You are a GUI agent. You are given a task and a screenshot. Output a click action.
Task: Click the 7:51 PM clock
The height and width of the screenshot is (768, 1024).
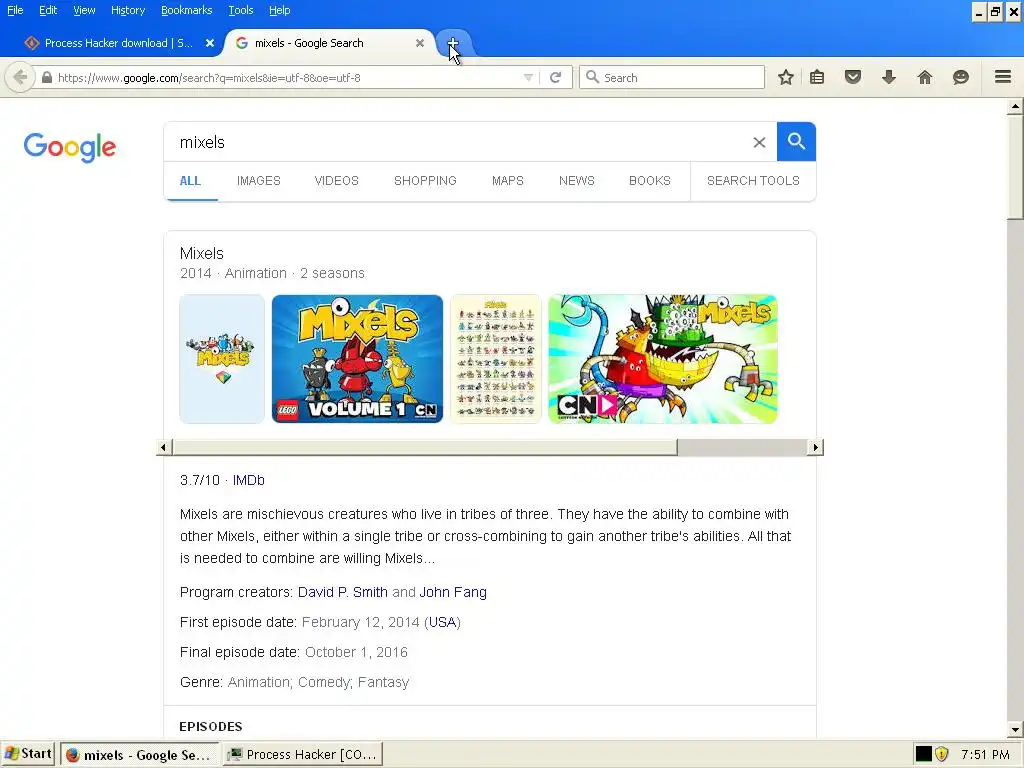tap(985, 755)
